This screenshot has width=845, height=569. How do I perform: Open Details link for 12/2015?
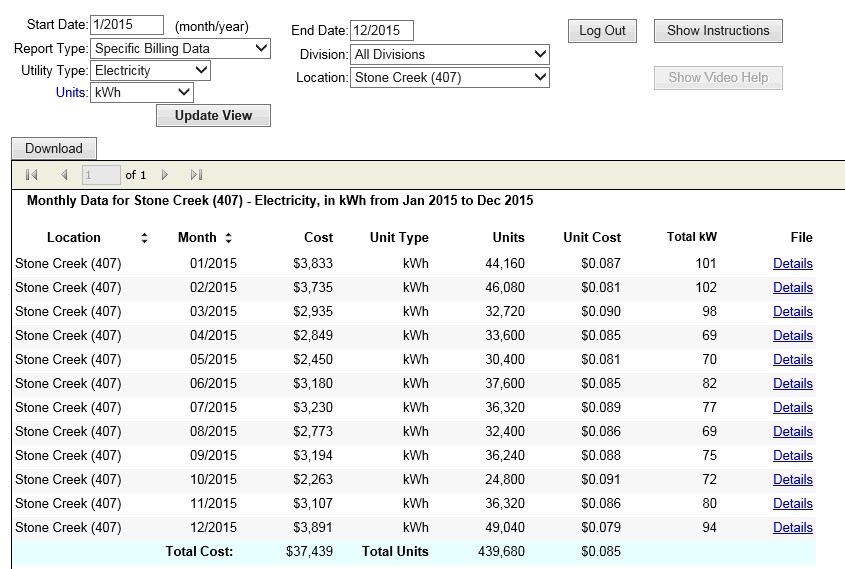pyautogui.click(x=792, y=528)
